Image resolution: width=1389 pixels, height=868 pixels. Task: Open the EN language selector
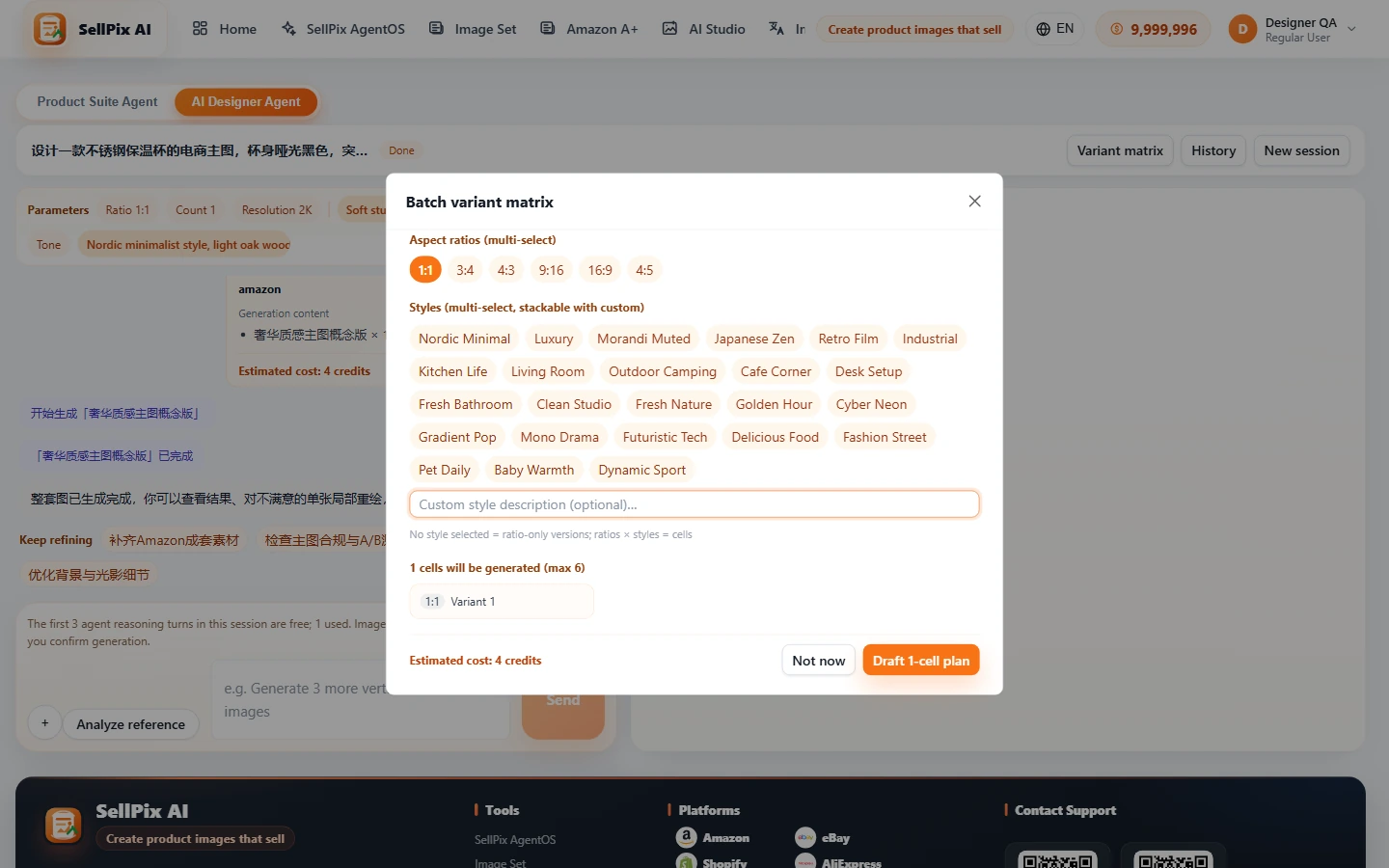1054,29
